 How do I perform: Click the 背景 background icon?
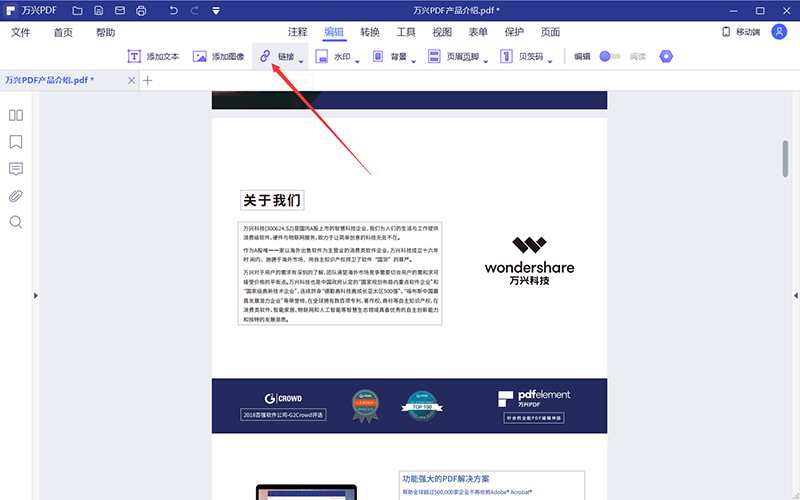[x=378, y=56]
